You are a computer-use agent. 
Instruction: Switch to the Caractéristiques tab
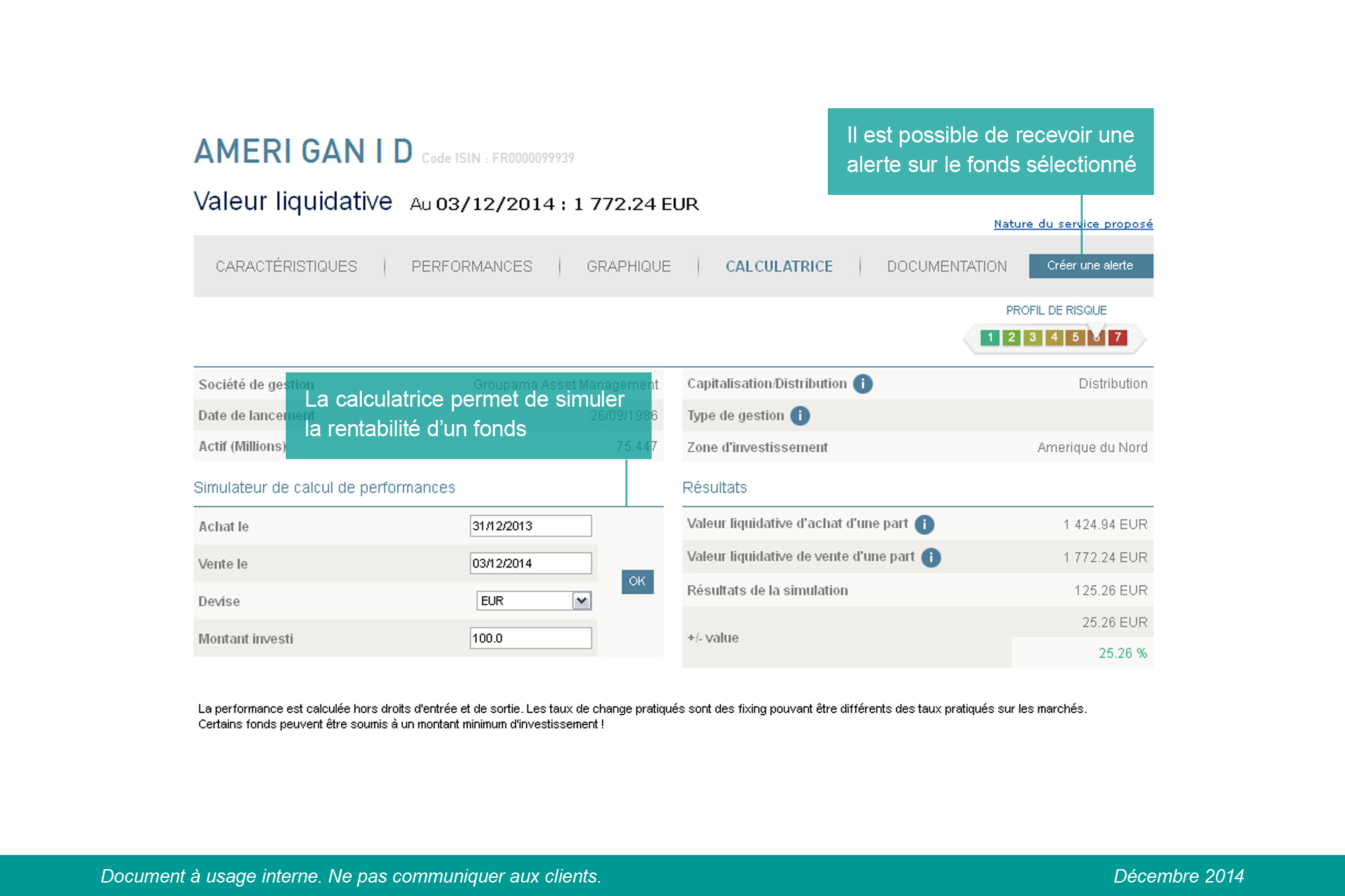(x=285, y=266)
